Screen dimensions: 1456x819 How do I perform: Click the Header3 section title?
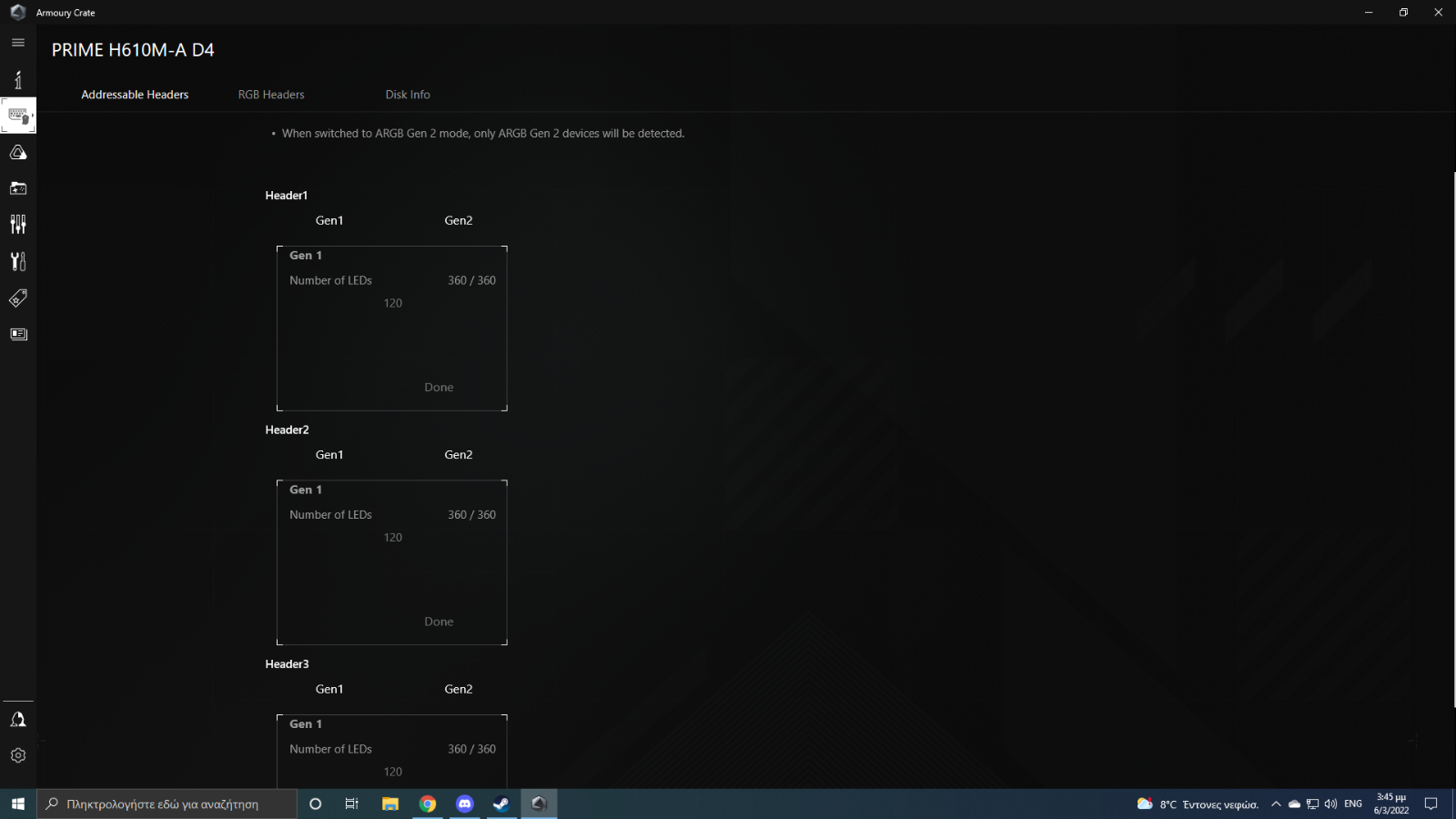click(x=287, y=664)
